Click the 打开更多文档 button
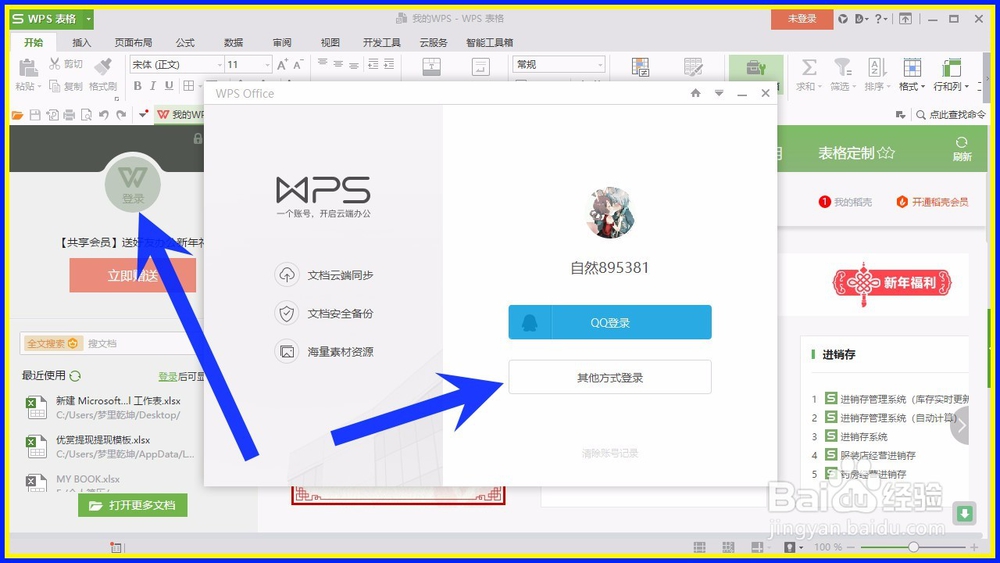Screen dimensions: 1000x563 point(133,505)
